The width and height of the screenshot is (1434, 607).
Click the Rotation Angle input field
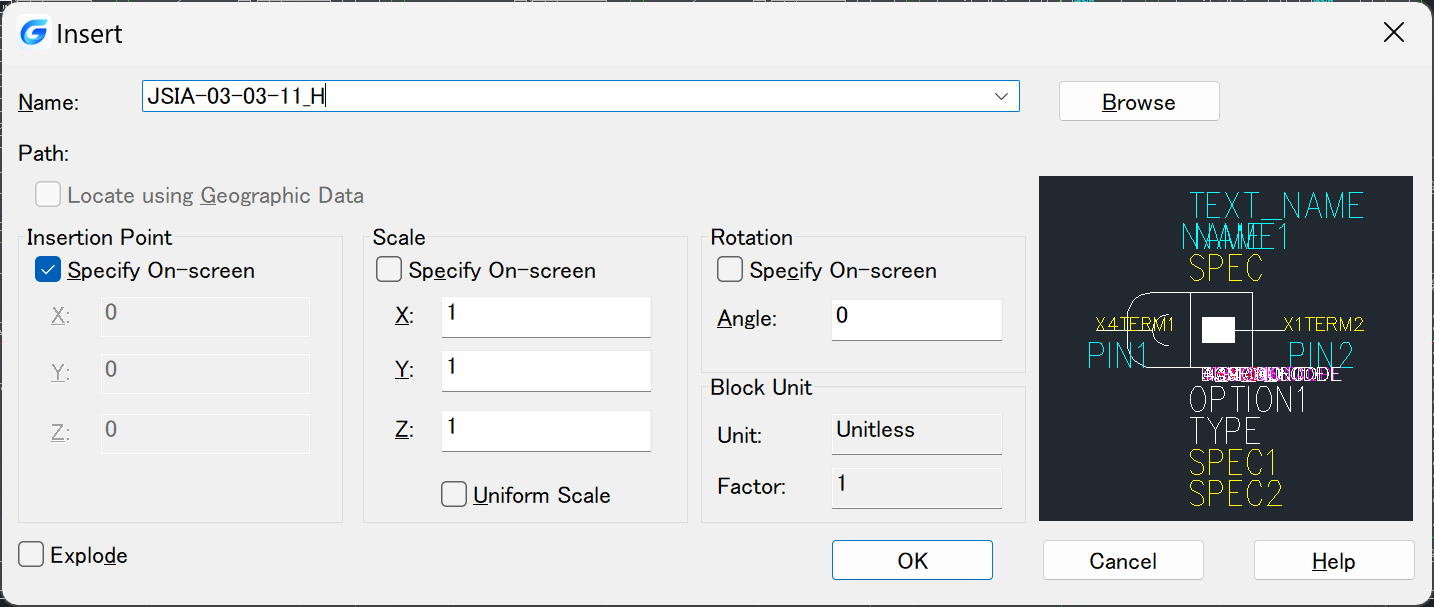point(916,319)
